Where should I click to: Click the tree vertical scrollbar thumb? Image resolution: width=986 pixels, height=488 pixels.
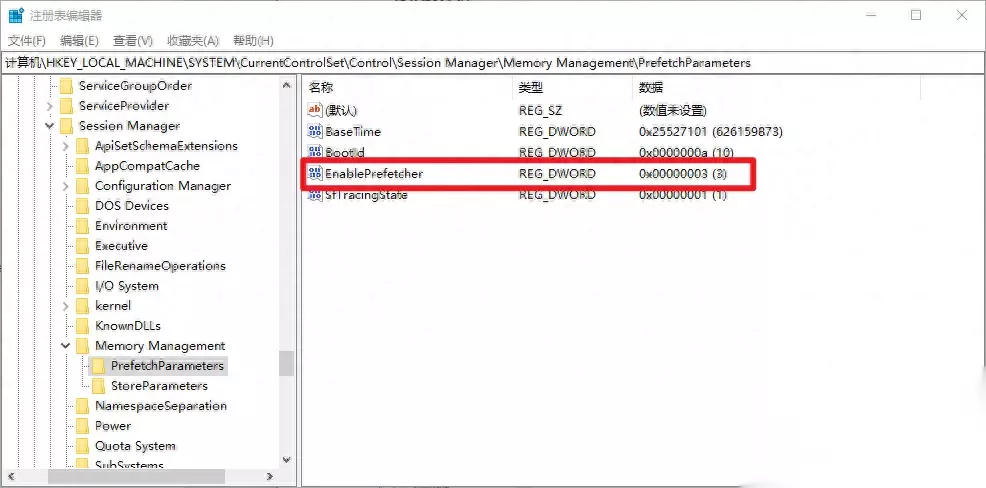(287, 363)
